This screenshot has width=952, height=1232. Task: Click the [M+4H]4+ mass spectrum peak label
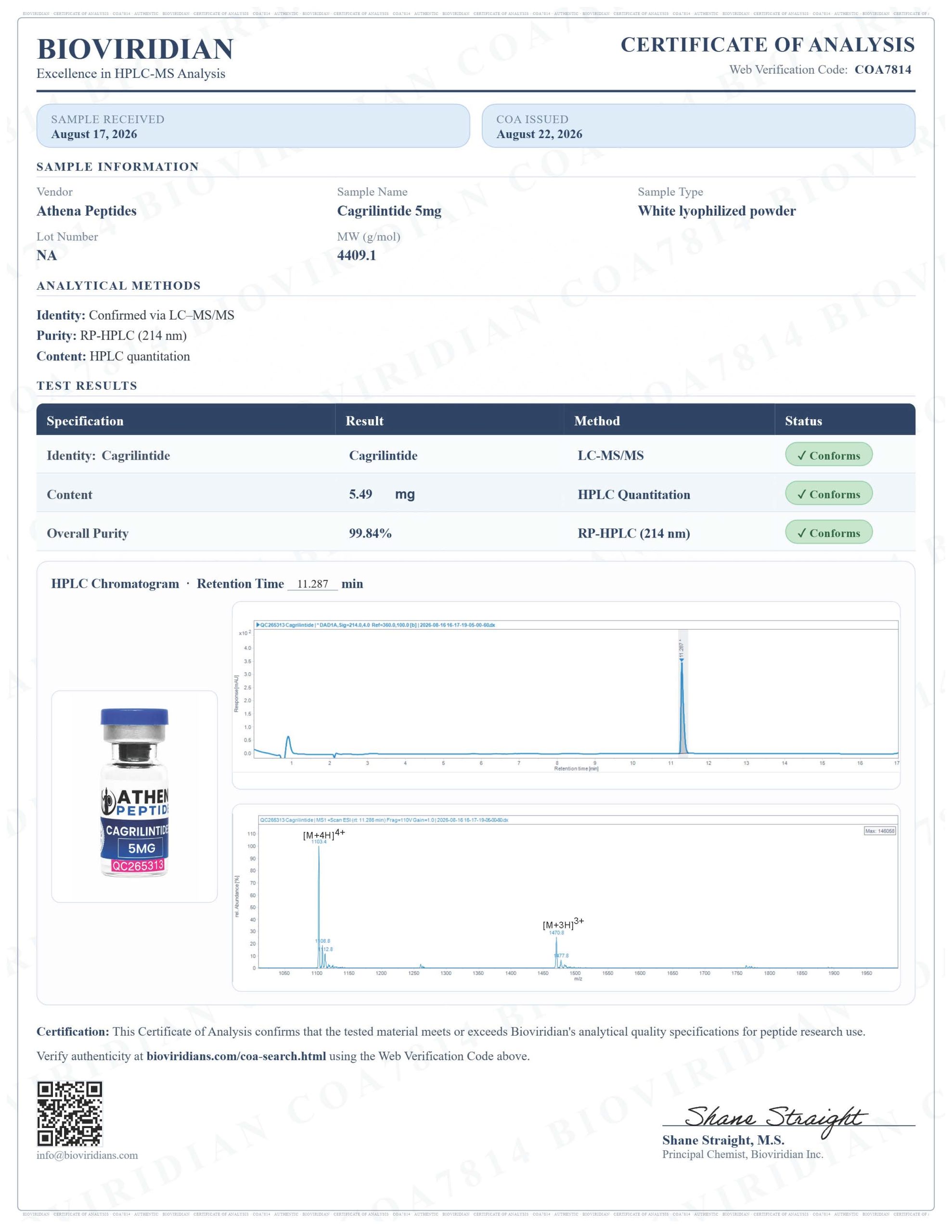click(323, 834)
